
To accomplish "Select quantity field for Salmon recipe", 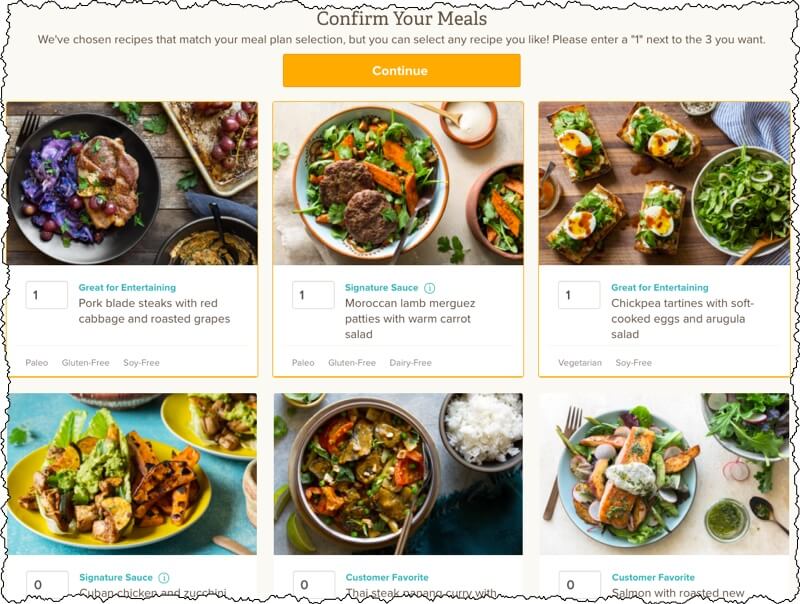I will tap(580, 584).
